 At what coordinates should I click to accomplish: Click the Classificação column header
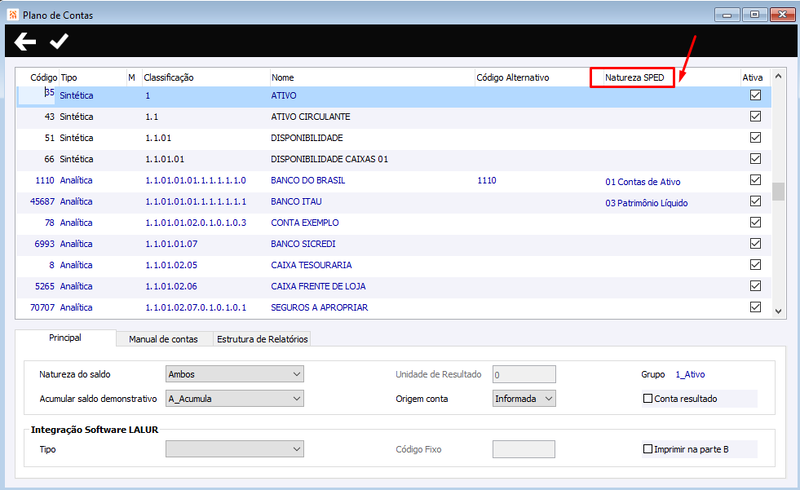point(168,78)
